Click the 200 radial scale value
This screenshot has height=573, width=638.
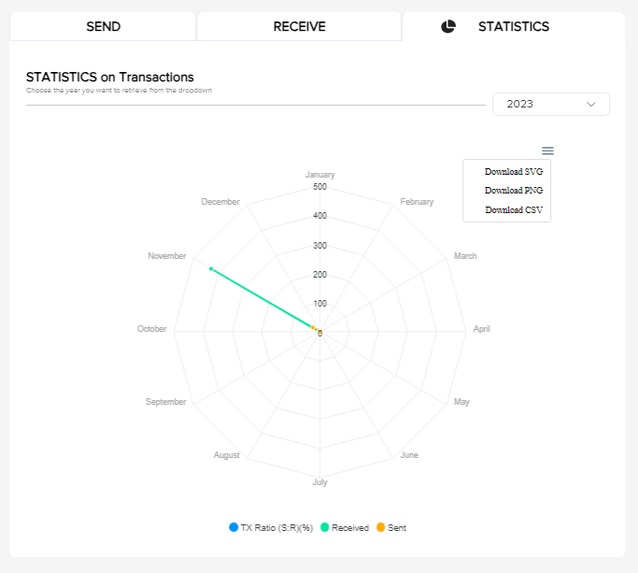point(320,275)
